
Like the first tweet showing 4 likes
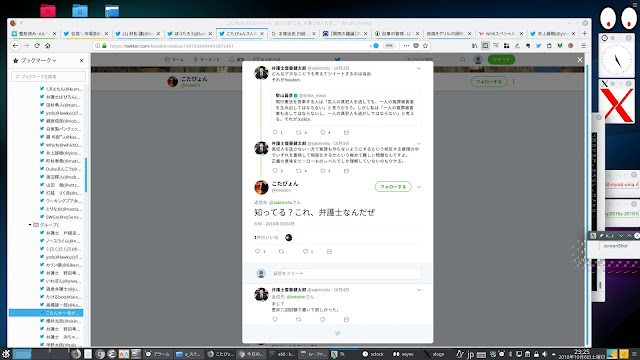pyautogui.click(x=322, y=132)
